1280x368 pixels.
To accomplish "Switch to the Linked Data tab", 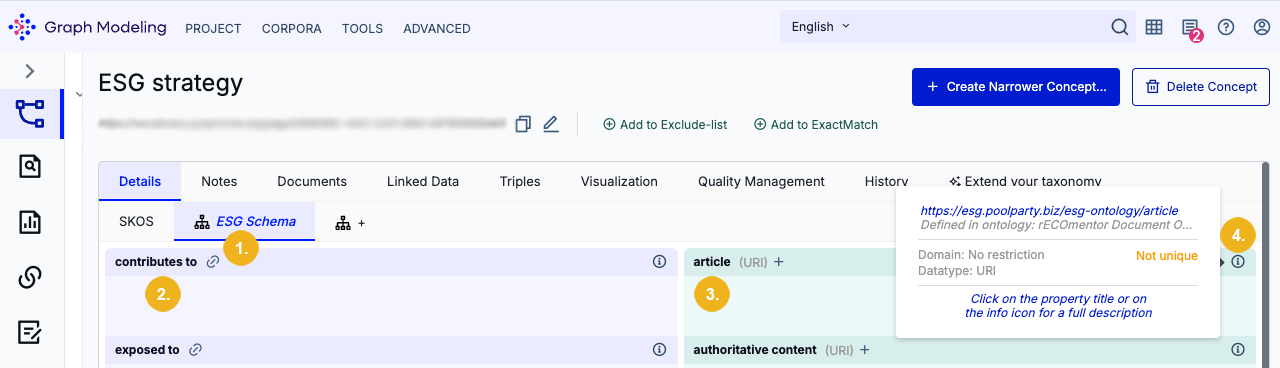I will tap(423, 181).
